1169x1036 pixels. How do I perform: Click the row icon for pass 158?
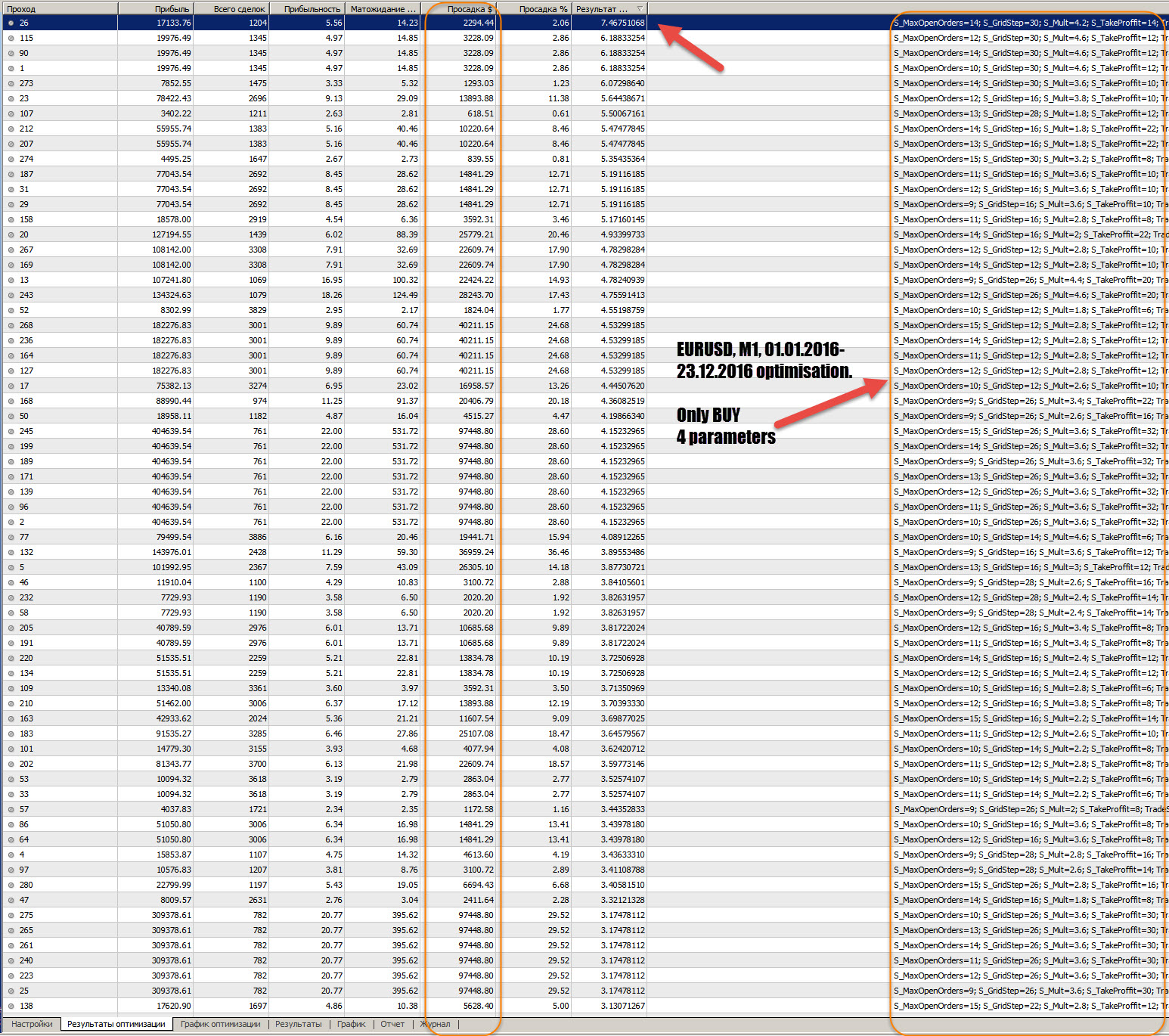[11, 219]
